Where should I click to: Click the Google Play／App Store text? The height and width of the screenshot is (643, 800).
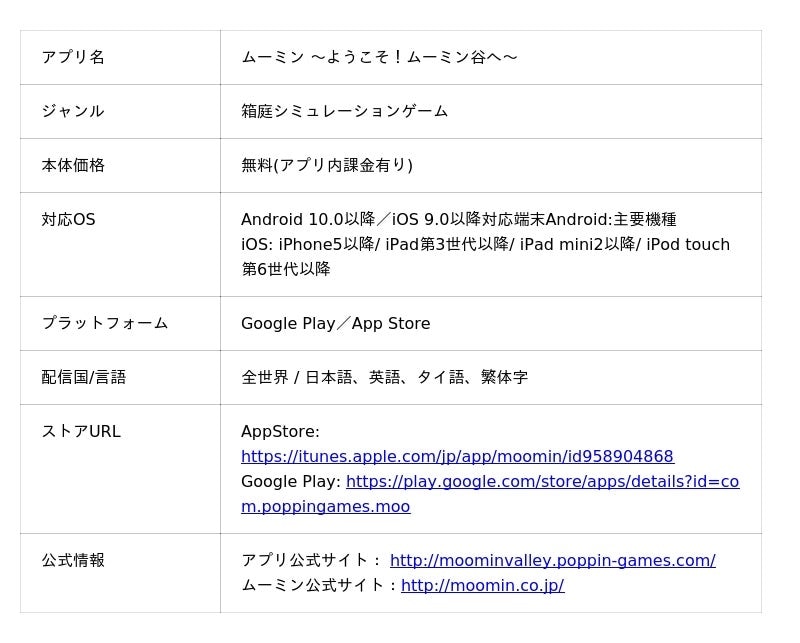(x=336, y=324)
